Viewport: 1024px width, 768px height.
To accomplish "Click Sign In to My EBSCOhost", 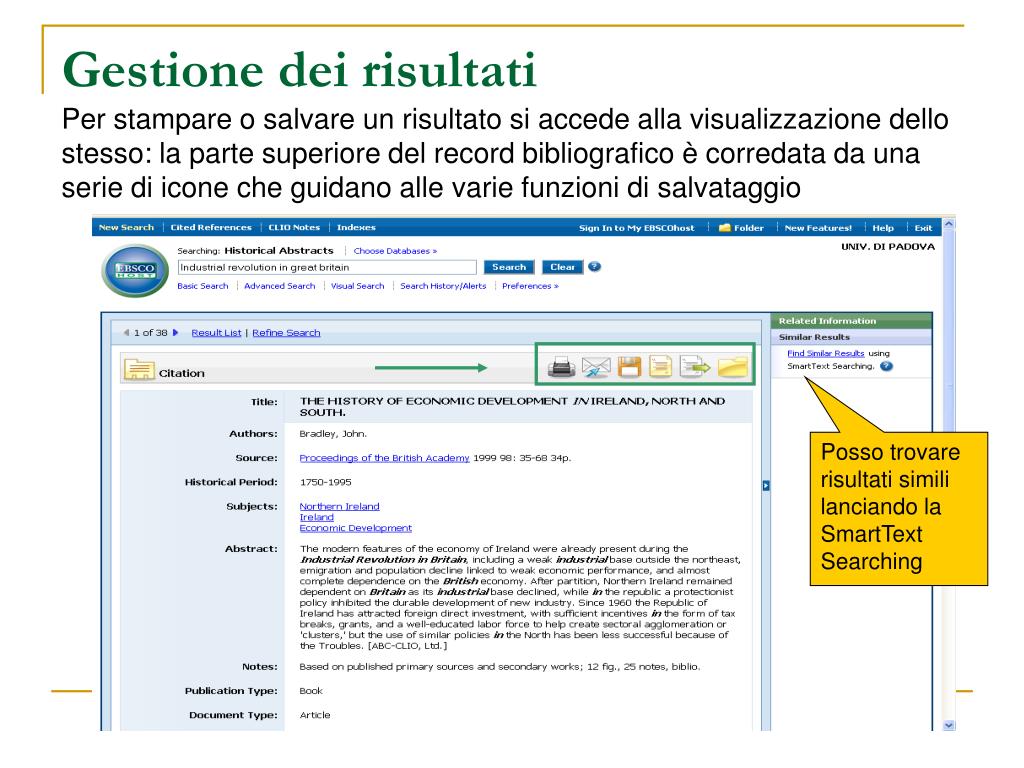I will pos(637,228).
